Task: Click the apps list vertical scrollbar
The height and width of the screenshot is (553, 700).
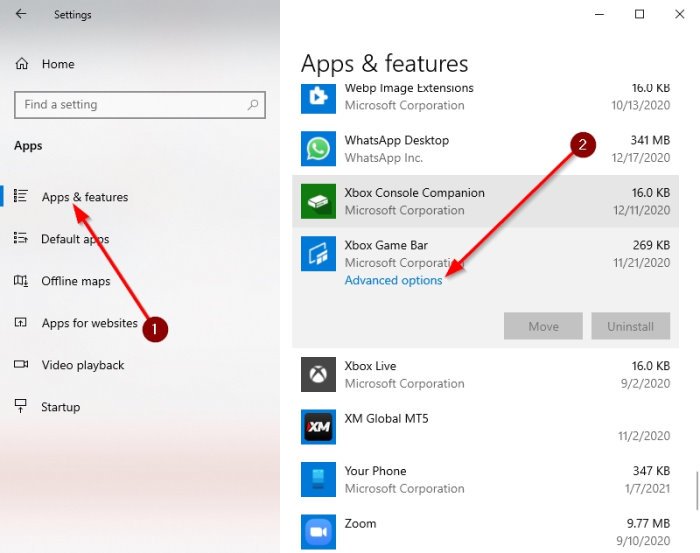Action: coord(697,490)
